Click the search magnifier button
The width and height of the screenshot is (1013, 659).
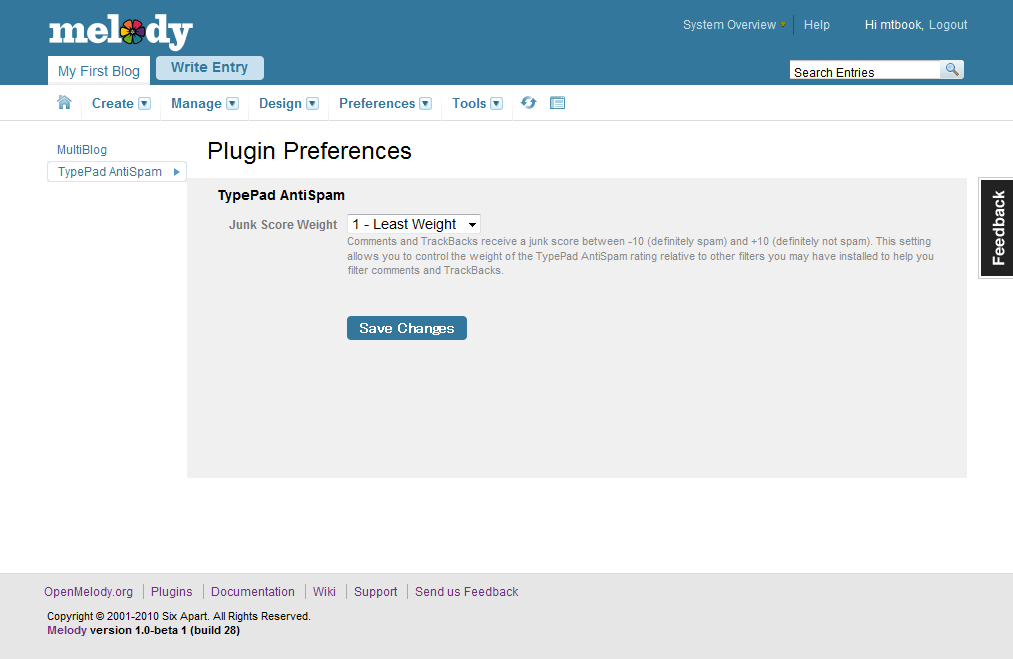coord(952,69)
